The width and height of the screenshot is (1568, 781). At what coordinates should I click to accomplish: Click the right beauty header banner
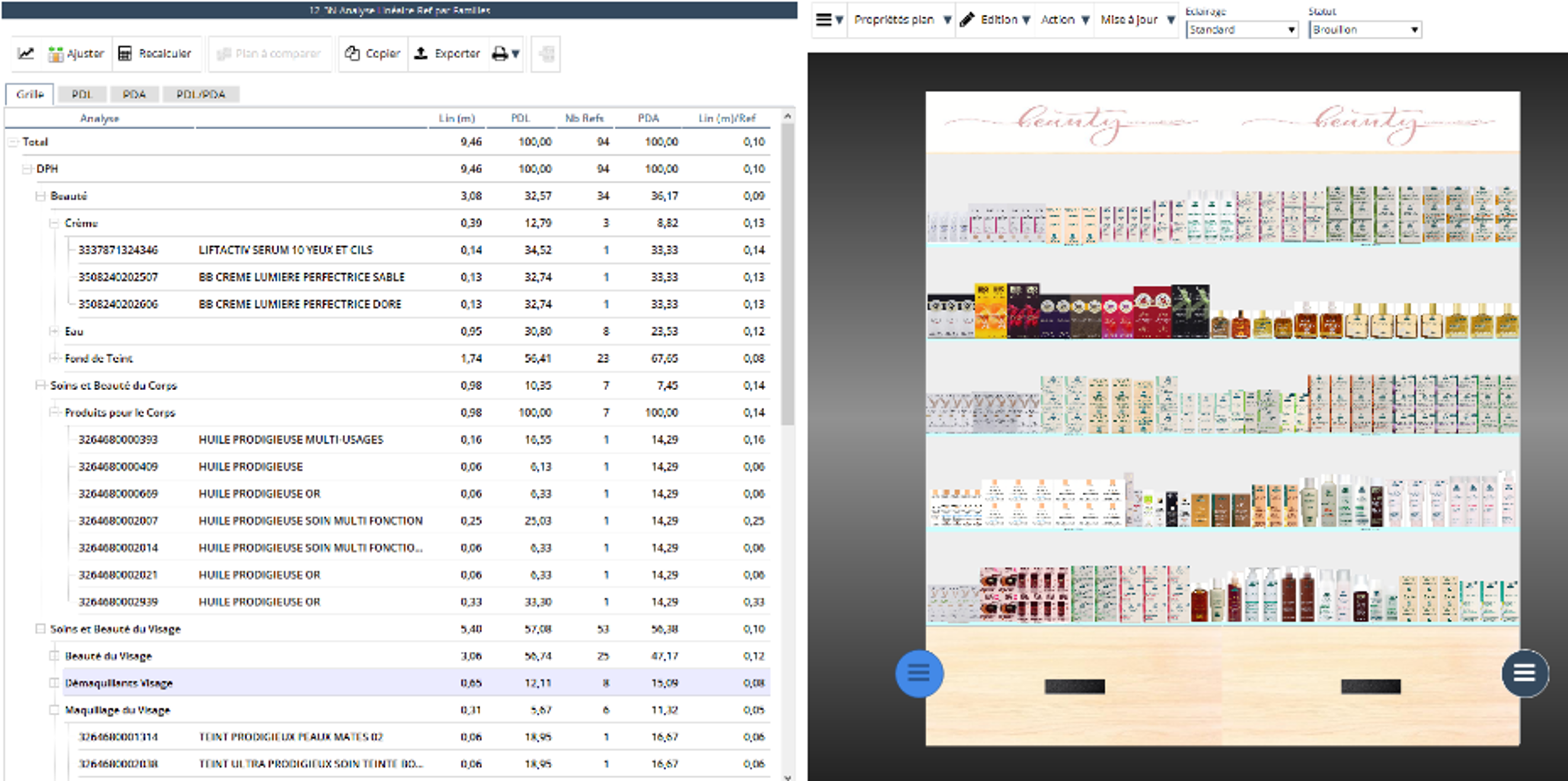click(x=1371, y=123)
